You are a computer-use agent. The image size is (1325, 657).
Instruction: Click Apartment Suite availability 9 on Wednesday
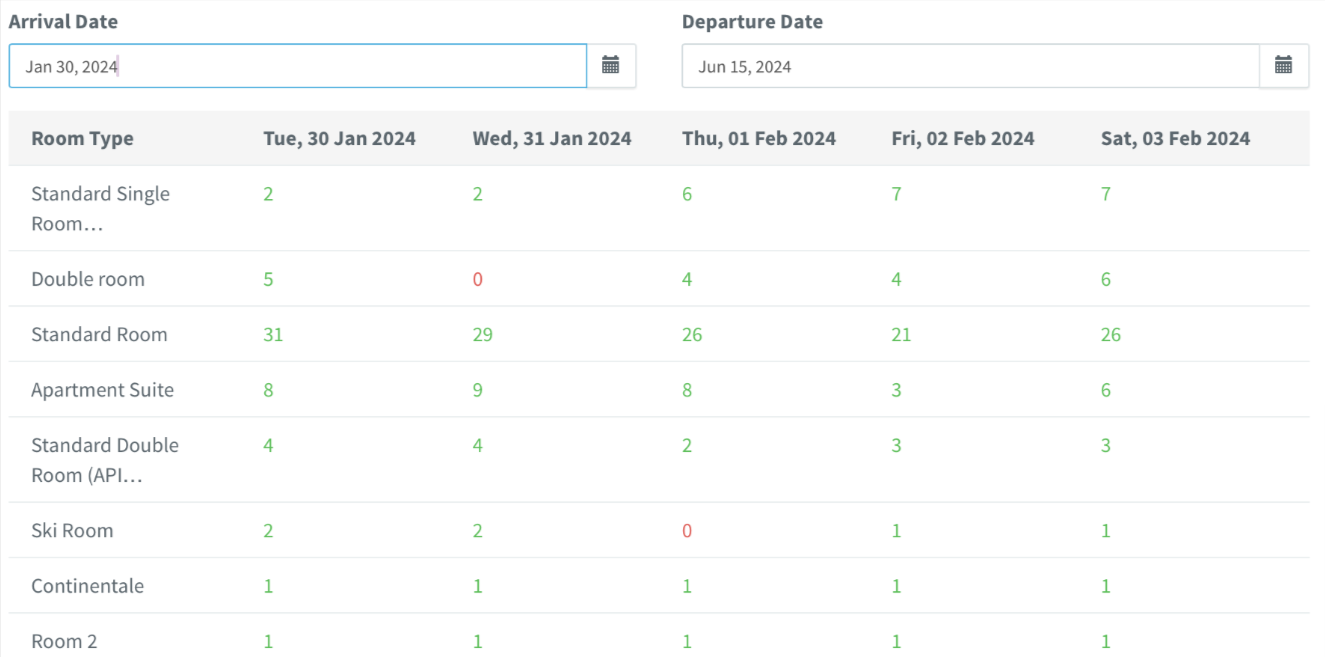477,390
